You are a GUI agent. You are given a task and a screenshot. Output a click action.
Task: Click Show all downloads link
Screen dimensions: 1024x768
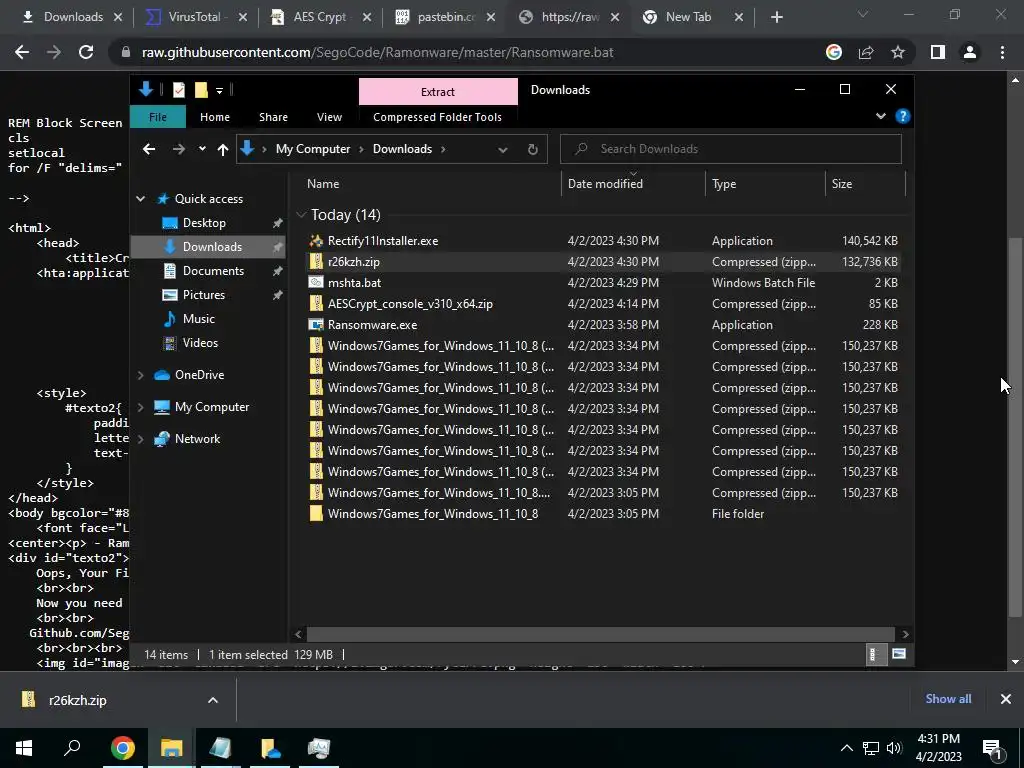[948, 699]
